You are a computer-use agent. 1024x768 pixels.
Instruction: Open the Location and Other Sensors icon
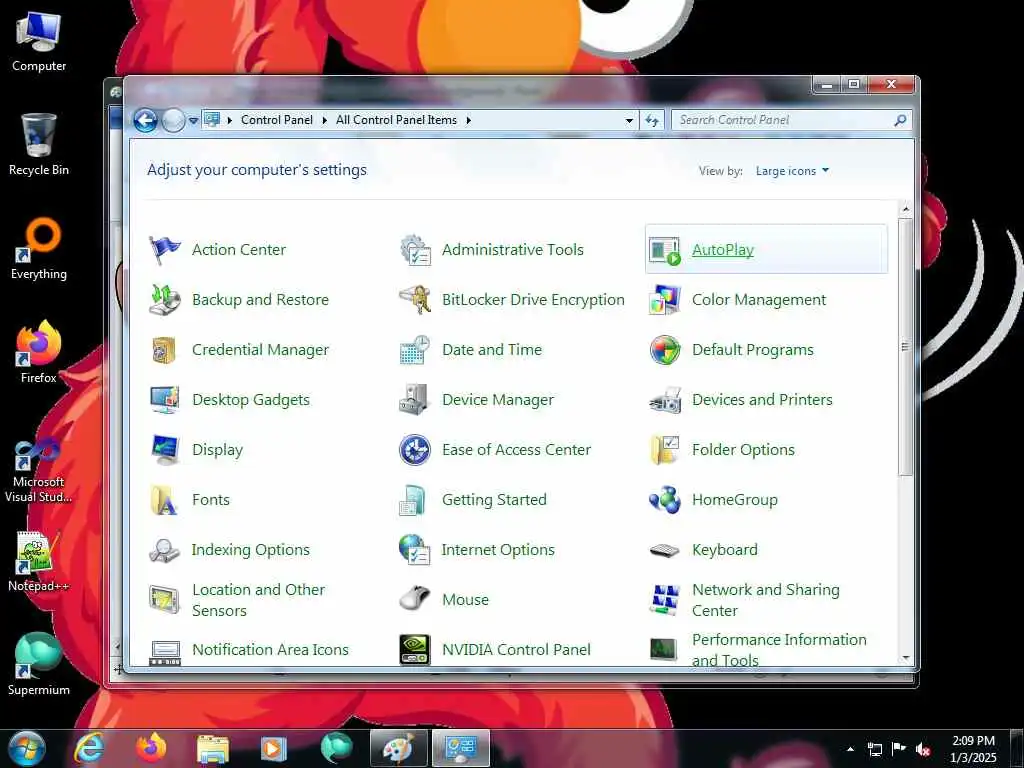(x=164, y=600)
